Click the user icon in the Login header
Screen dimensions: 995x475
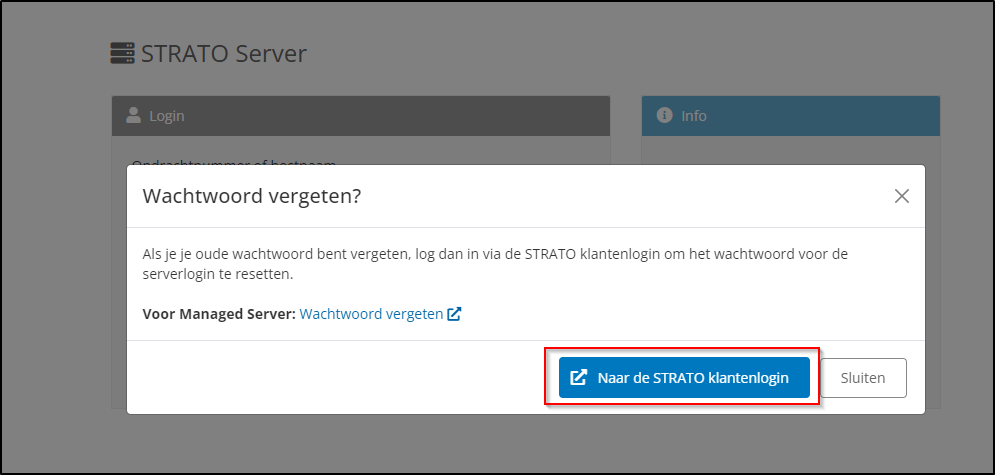(133, 115)
